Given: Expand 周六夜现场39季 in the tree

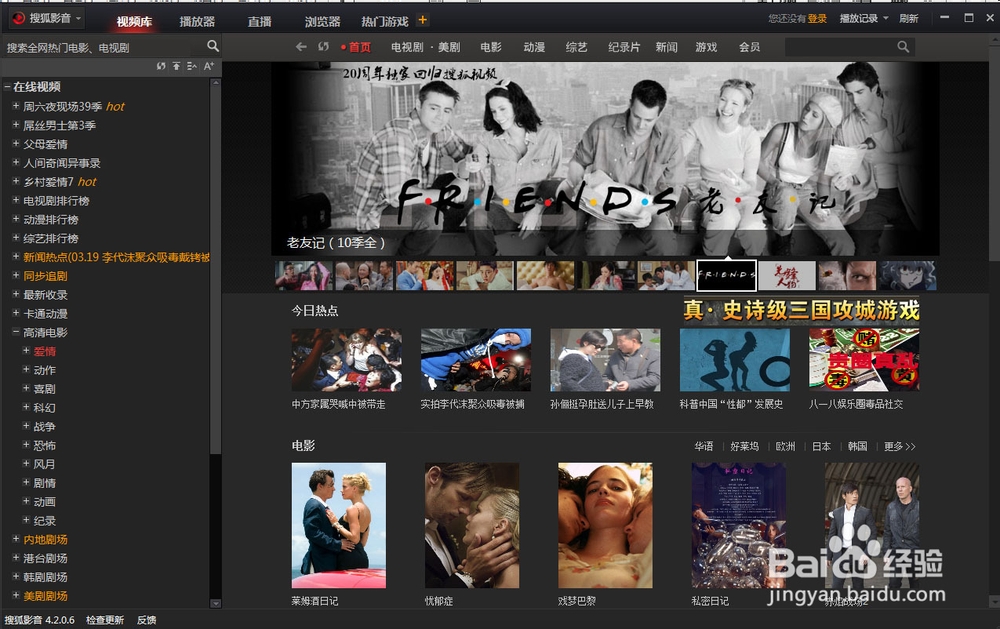Looking at the screenshot, I should coord(16,106).
